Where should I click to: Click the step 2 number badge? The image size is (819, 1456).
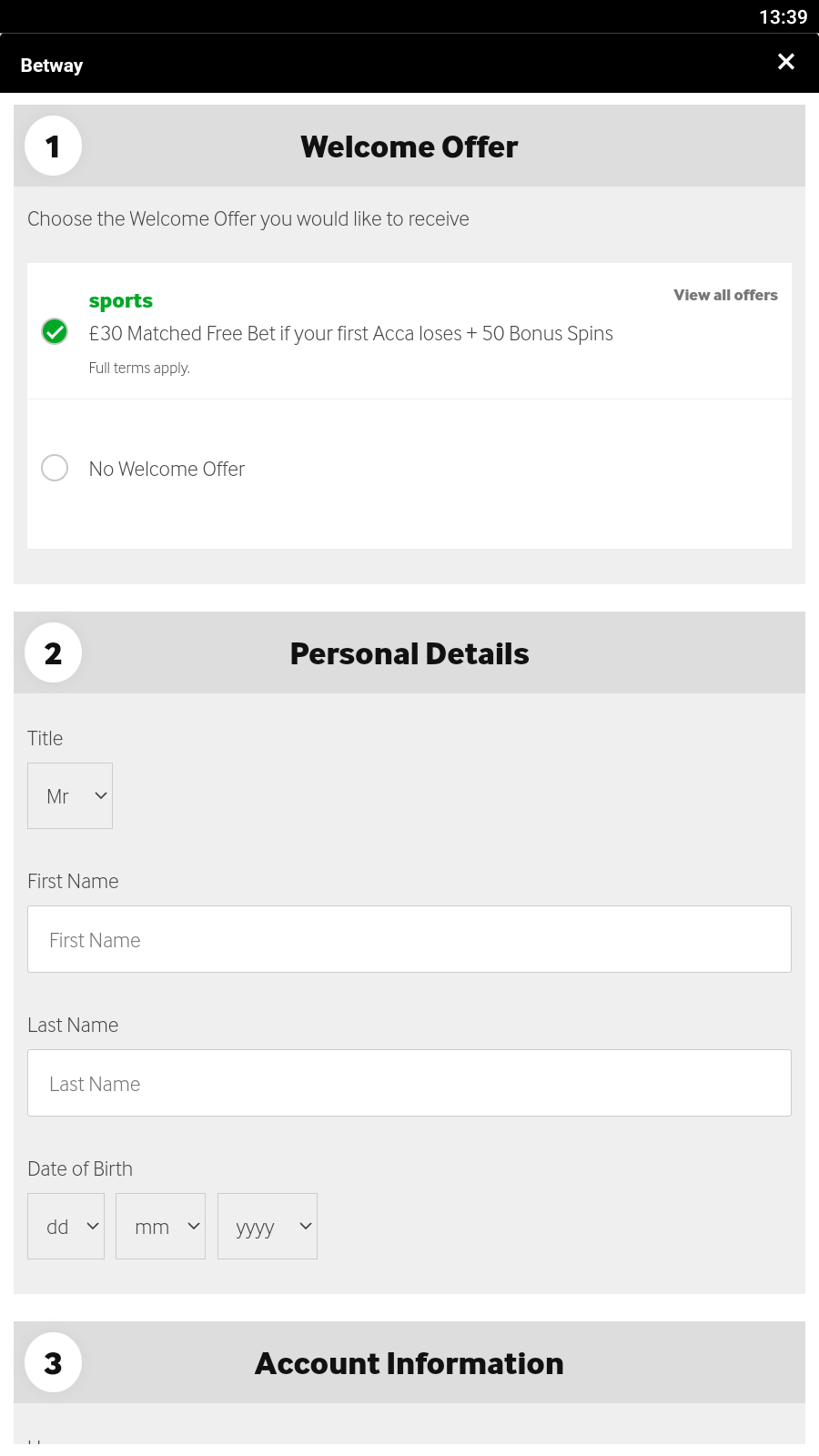pyautogui.click(x=53, y=653)
